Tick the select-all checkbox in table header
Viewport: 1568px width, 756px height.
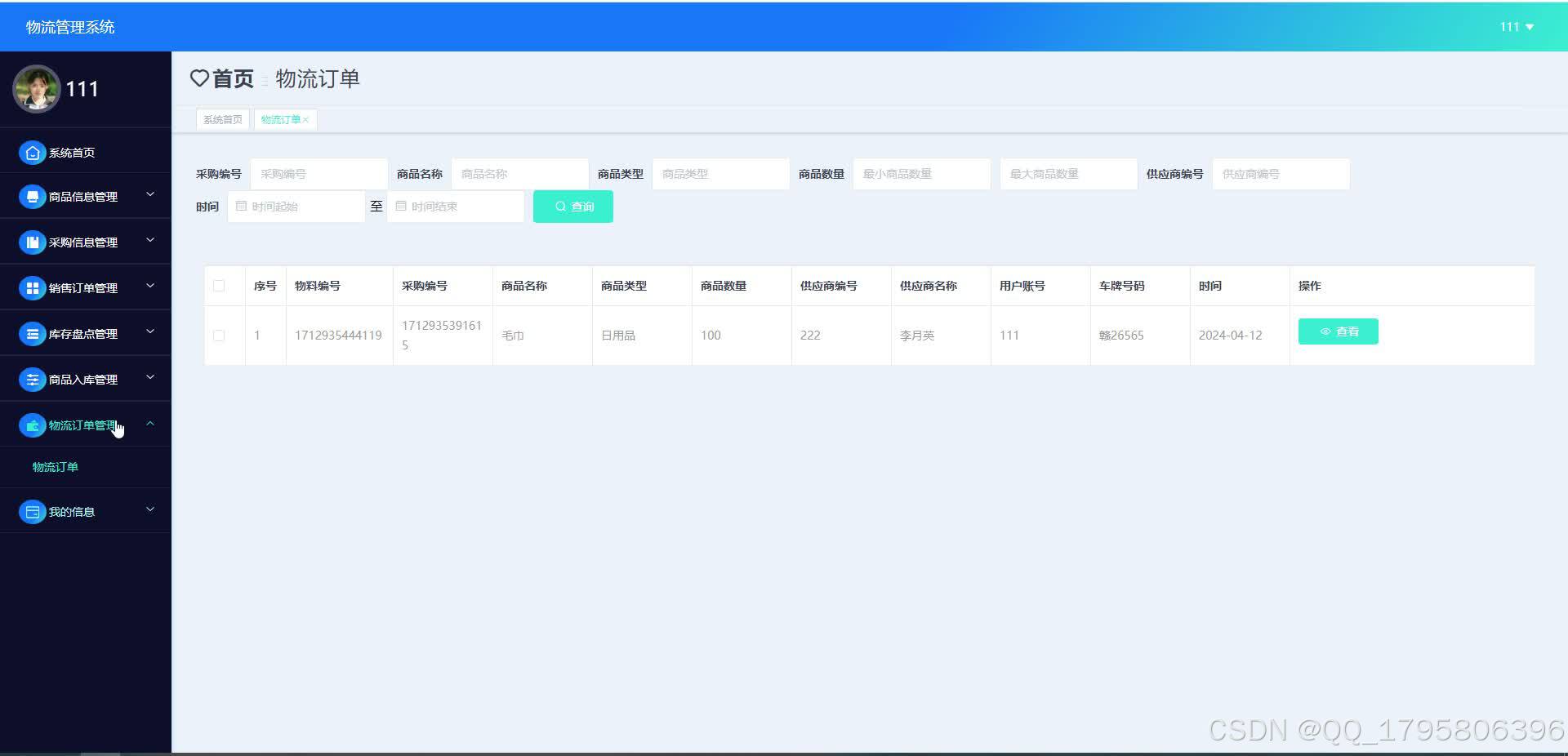(x=219, y=286)
